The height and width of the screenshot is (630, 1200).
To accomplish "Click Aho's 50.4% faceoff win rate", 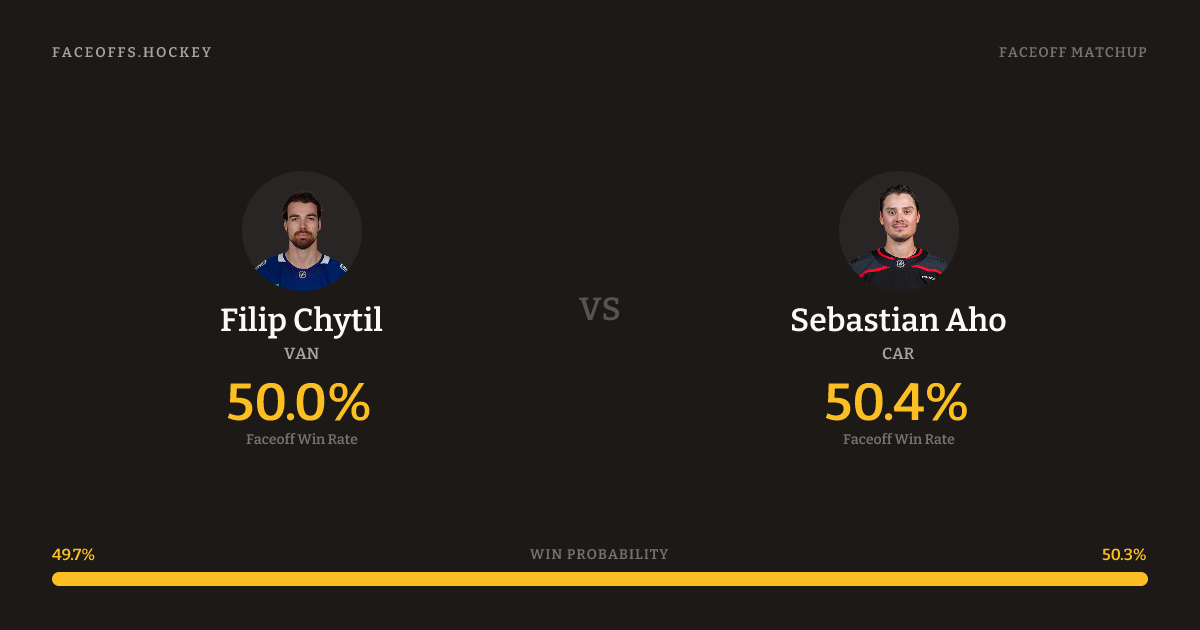I will coord(896,402).
